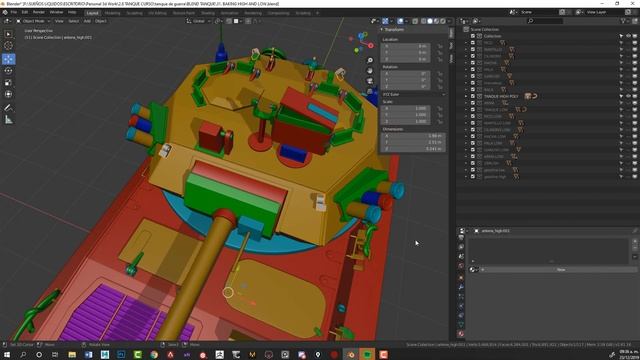This screenshot has width=640, height=360.
Task: Click the editor type icon in viewport header
Action: (x=7, y=21)
